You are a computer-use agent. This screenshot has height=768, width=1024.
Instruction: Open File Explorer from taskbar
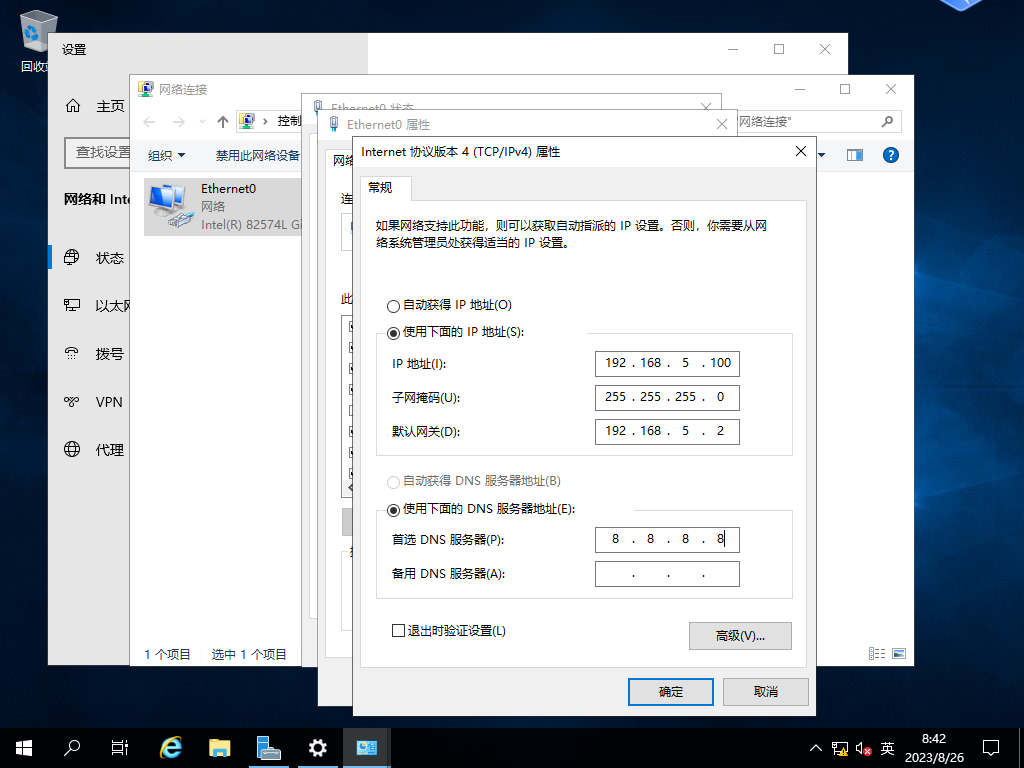(x=219, y=747)
